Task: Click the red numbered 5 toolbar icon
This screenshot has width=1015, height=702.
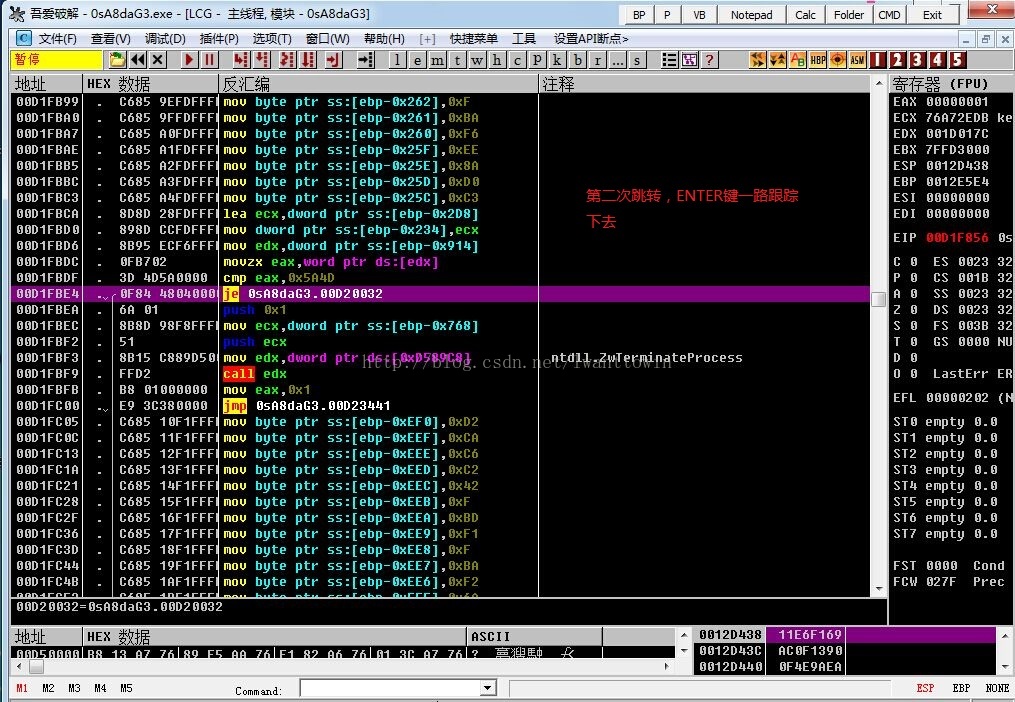Action: click(x=958, y=60)
